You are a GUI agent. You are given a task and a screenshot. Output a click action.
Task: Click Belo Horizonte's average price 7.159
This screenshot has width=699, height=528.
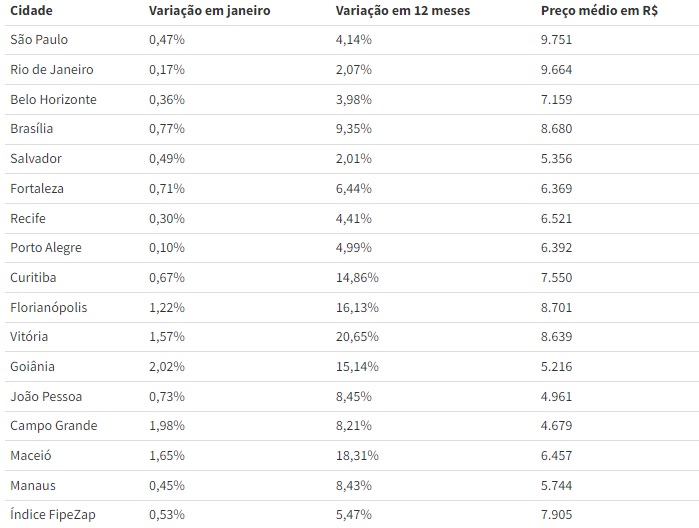pos(556,99)
